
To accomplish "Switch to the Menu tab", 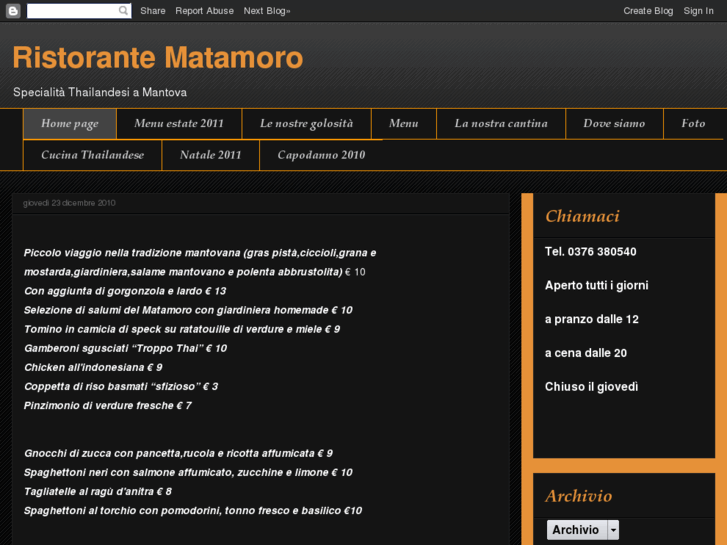I will pos(403,124).
